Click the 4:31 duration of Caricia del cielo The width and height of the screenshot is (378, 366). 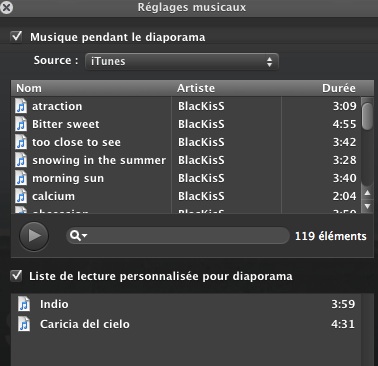[343, 324]
